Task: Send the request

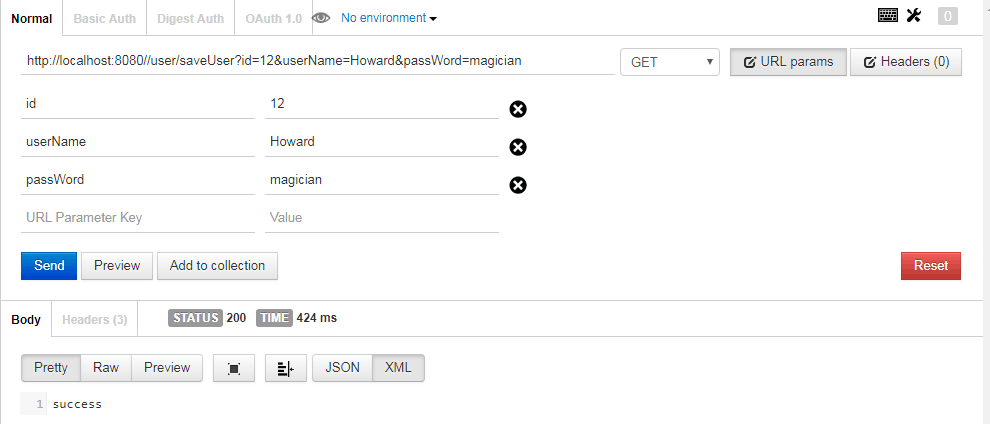Action: (x=49, y=266)
